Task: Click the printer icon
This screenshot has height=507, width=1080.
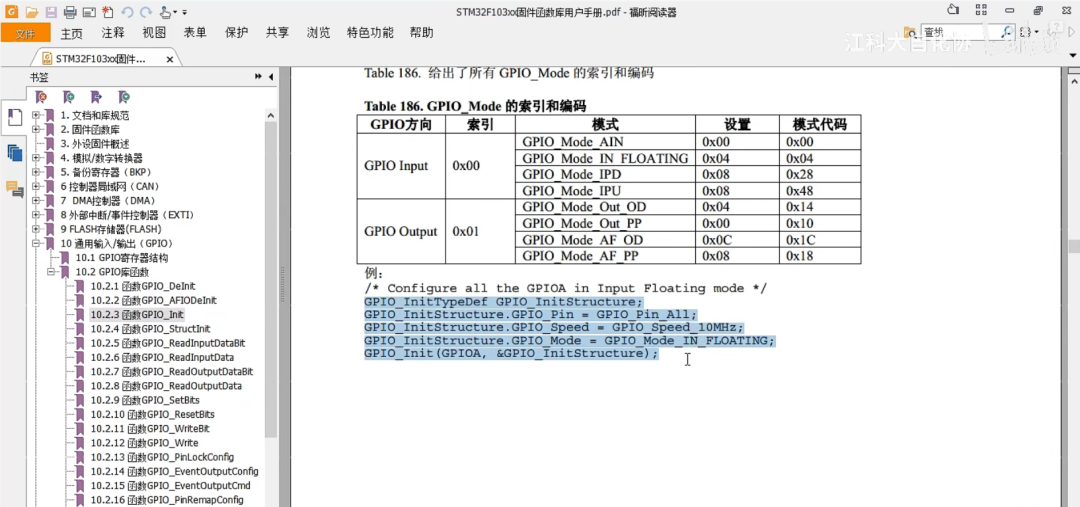Action: point(70,12)
